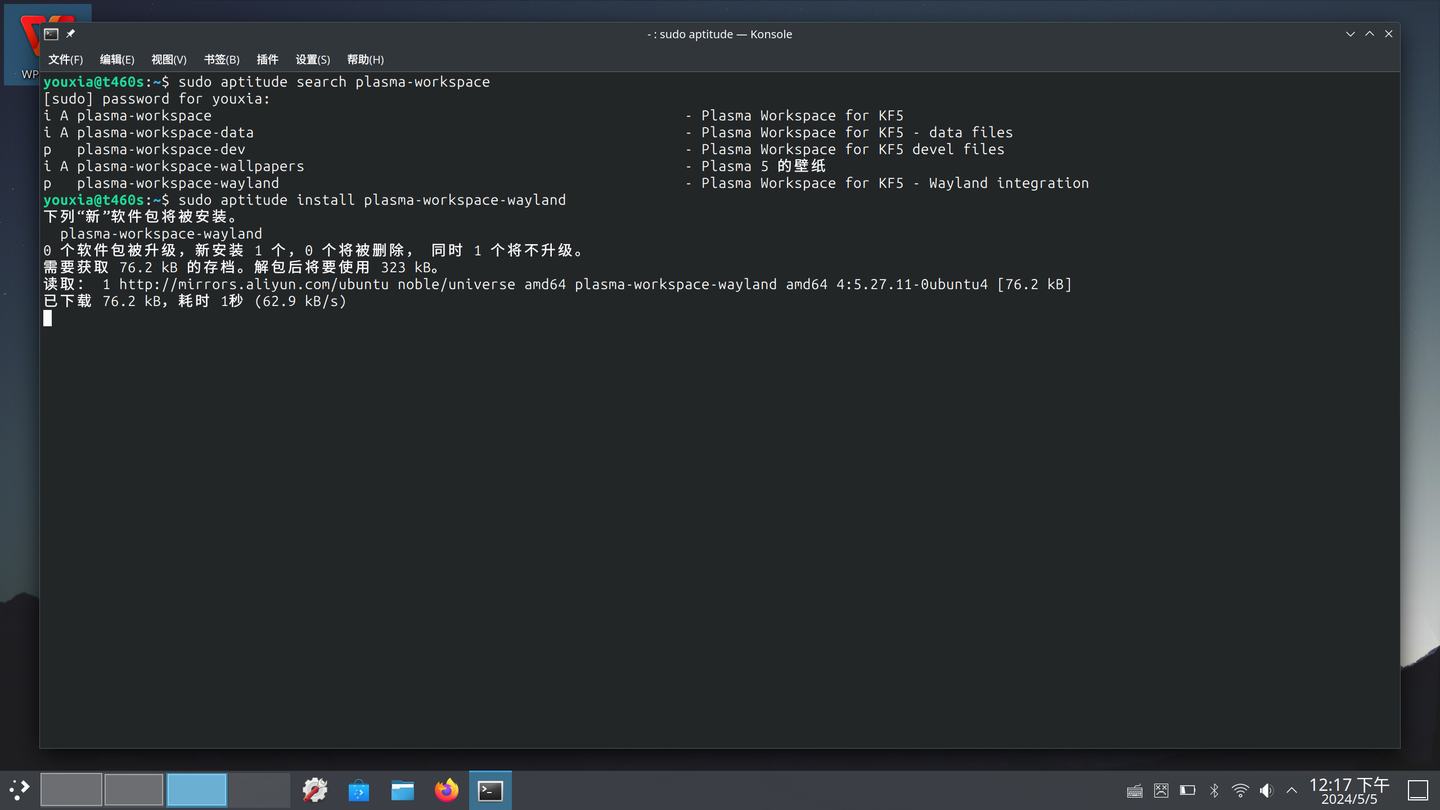The image size is (1440, 810).
Task: Launch the Discover software center
Action: point(358,789)
